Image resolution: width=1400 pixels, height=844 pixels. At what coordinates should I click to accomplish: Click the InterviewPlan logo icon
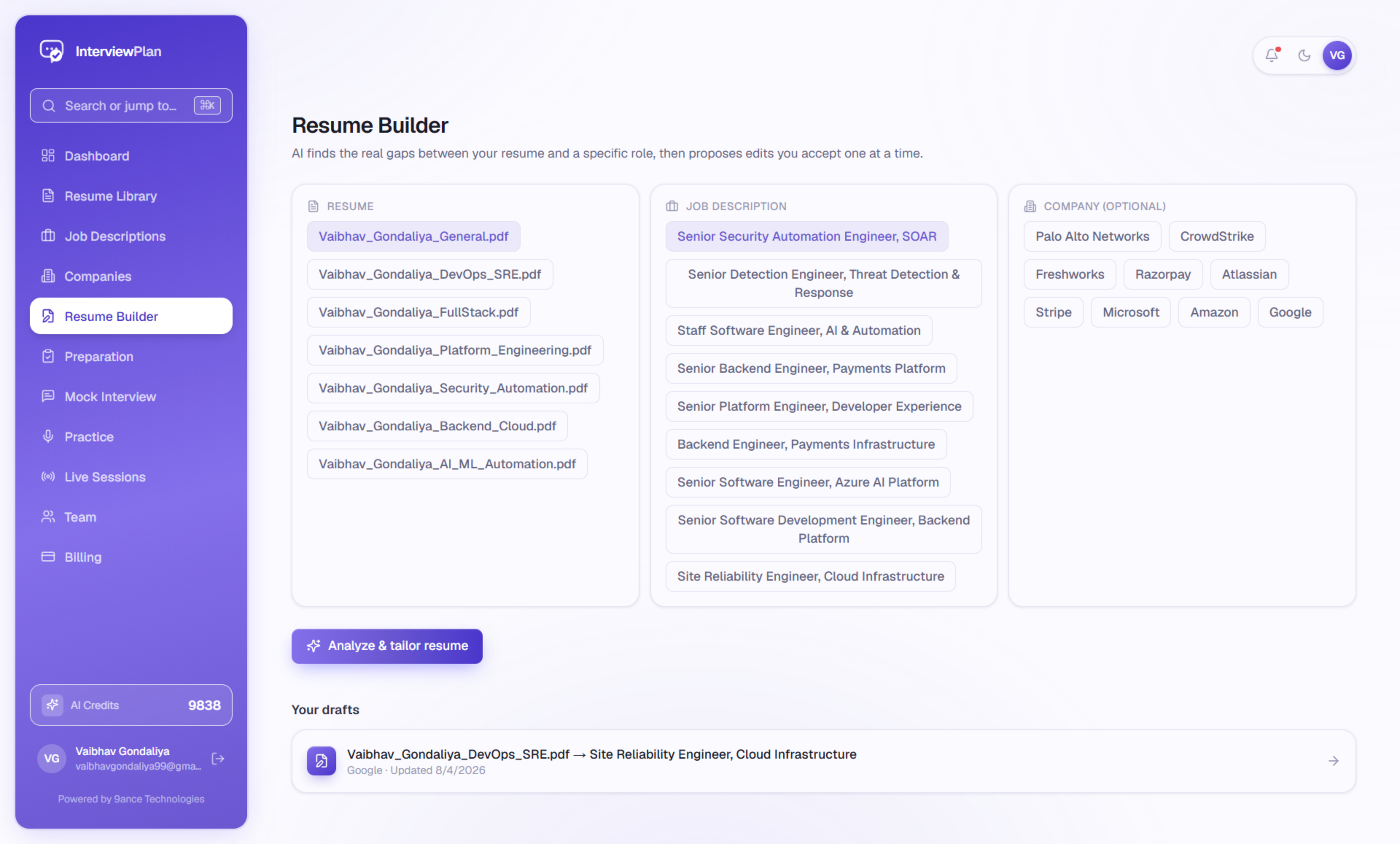pyautogui.click(x=52, y=51)
